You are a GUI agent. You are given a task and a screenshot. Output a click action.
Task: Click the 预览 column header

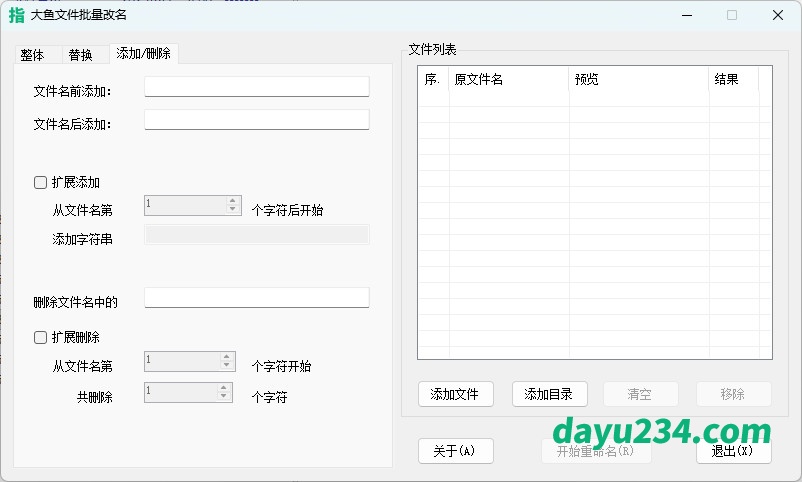tap(638, 80)
